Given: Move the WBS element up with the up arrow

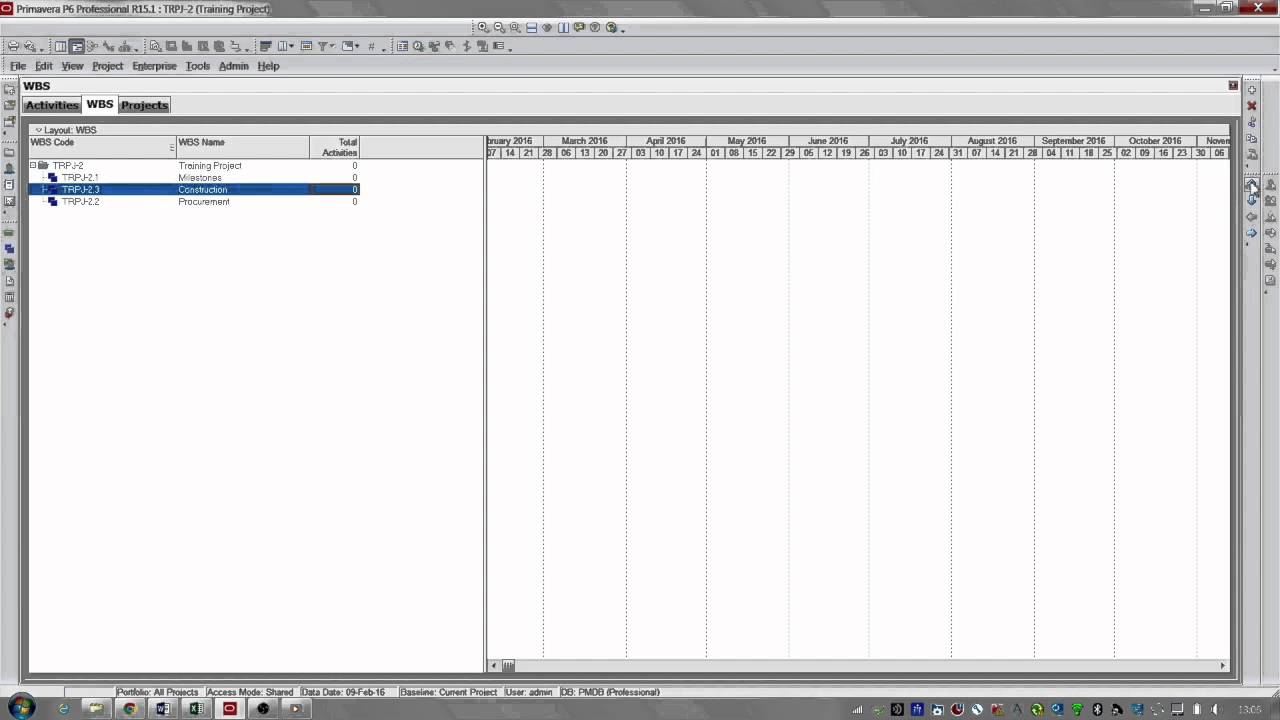Looking at the screenshot, I should coord(1251,183).
